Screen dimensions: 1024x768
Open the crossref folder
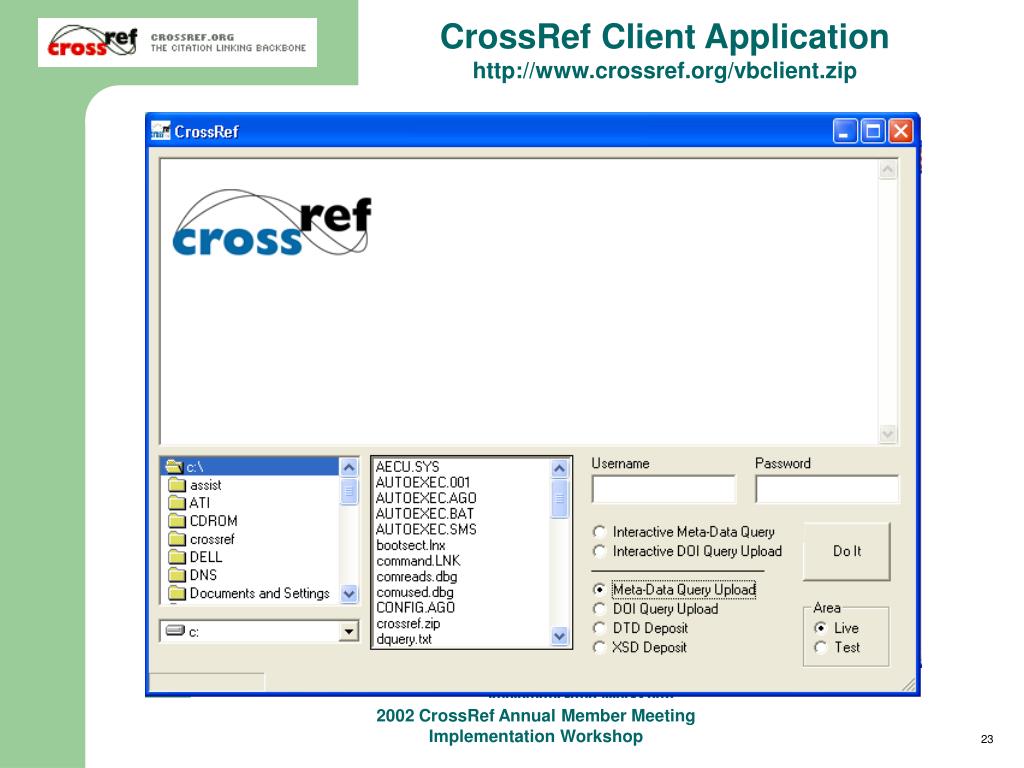[x=202, y=539]
